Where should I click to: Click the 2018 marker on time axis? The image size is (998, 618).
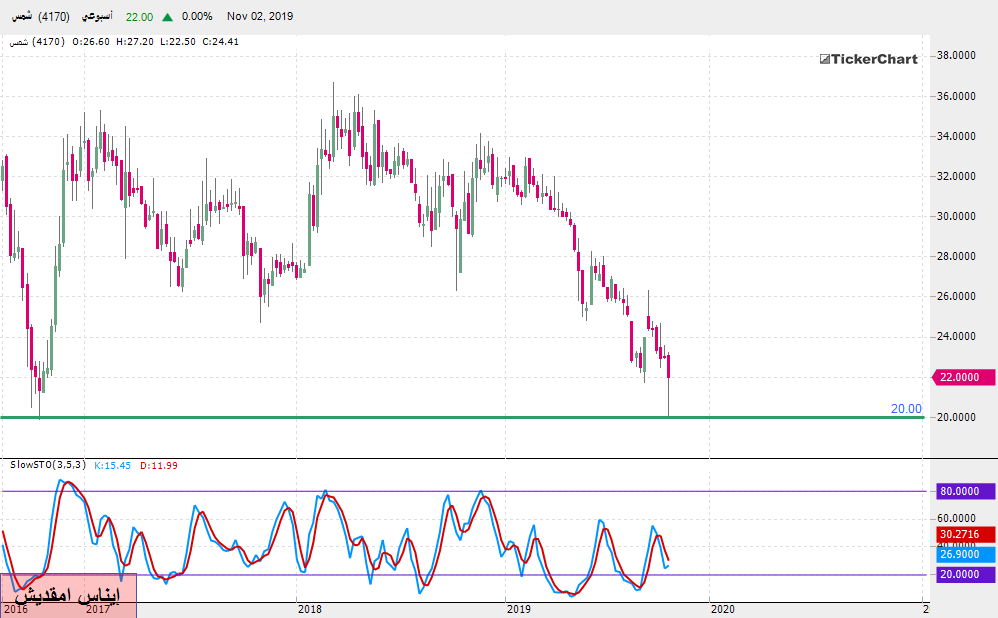309,608
